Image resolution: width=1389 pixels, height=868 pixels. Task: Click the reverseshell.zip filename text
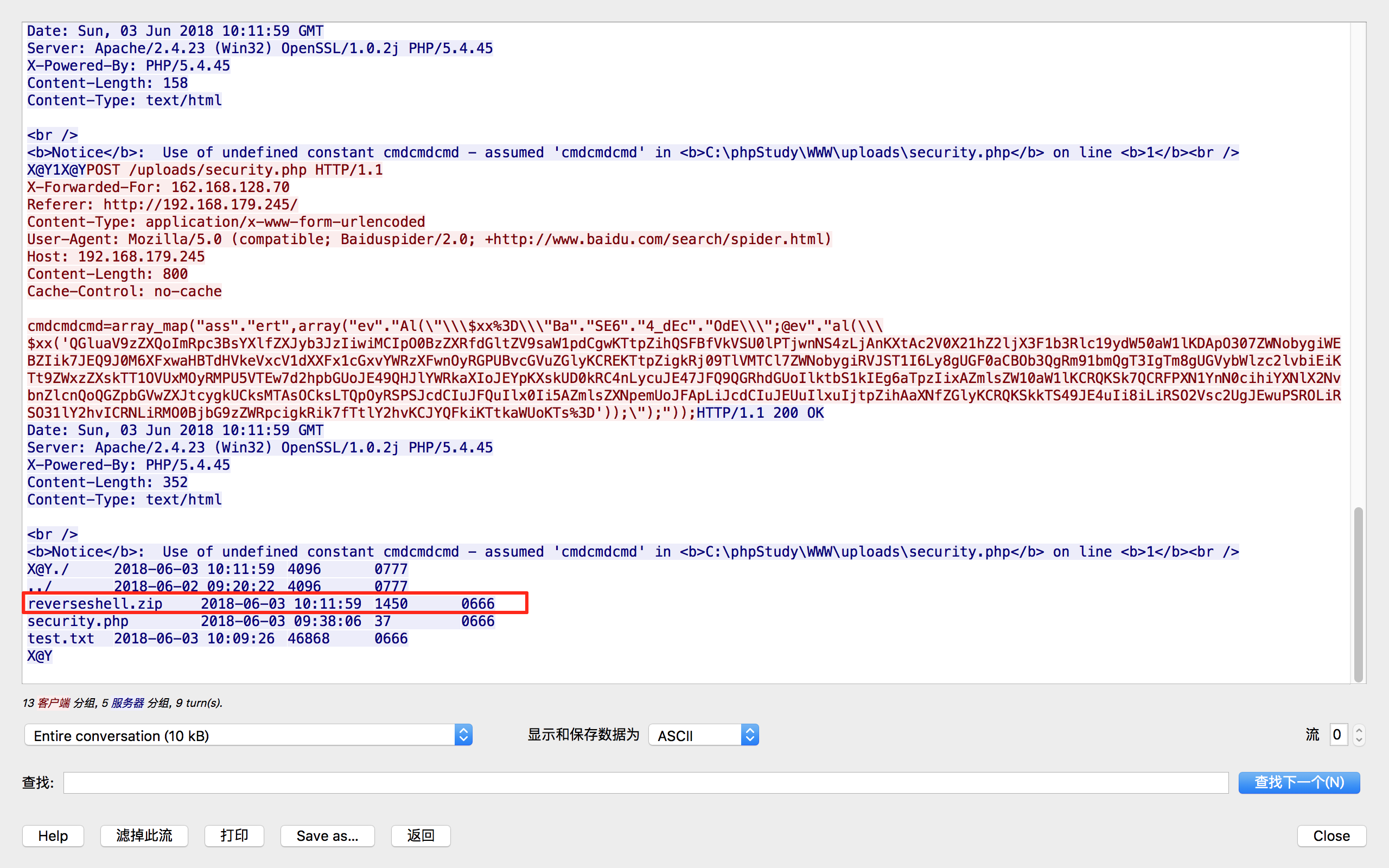pos(95,603)
